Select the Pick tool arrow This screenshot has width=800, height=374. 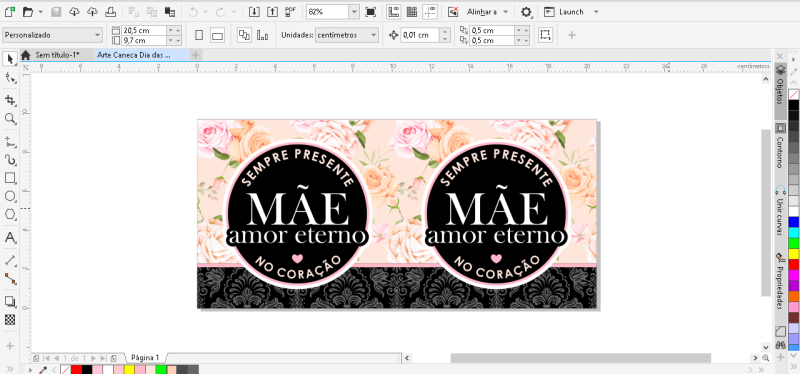pos(10,59)
